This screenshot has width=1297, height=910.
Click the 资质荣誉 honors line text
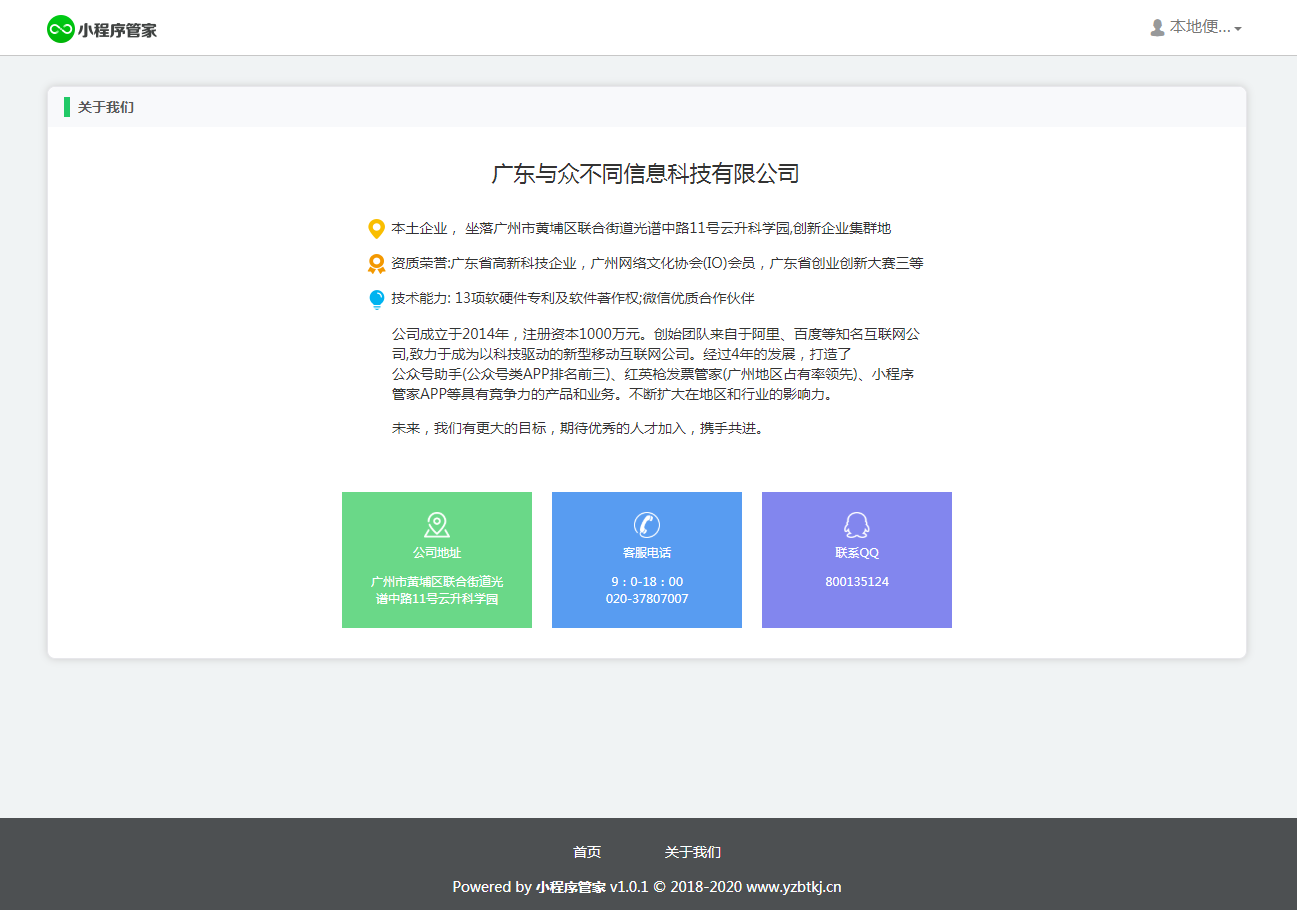[657, 263]
